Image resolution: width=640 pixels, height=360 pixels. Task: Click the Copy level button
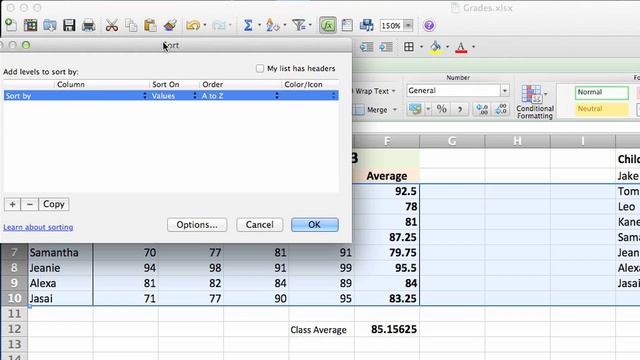pos(54,204)
